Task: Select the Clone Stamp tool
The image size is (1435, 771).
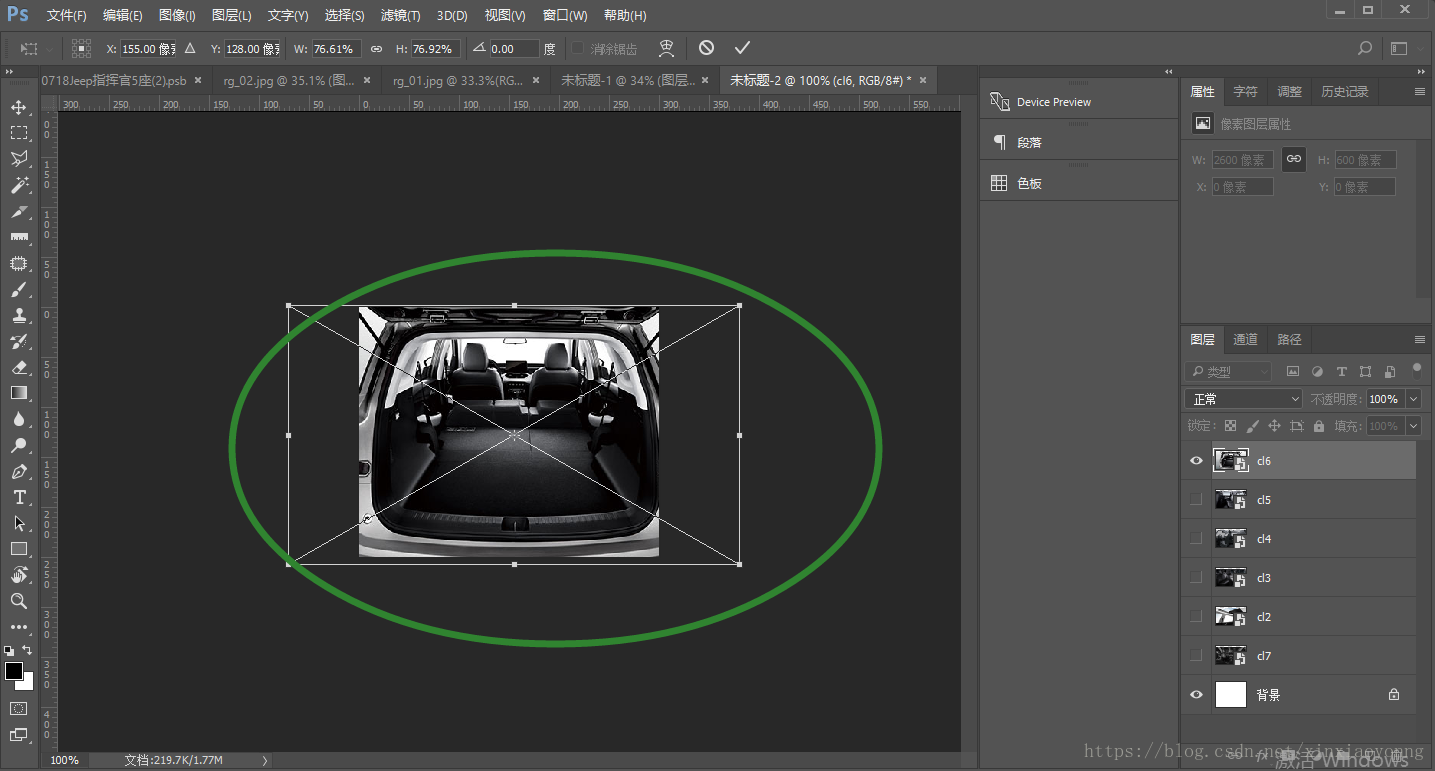Action: (x=19, y=315)
